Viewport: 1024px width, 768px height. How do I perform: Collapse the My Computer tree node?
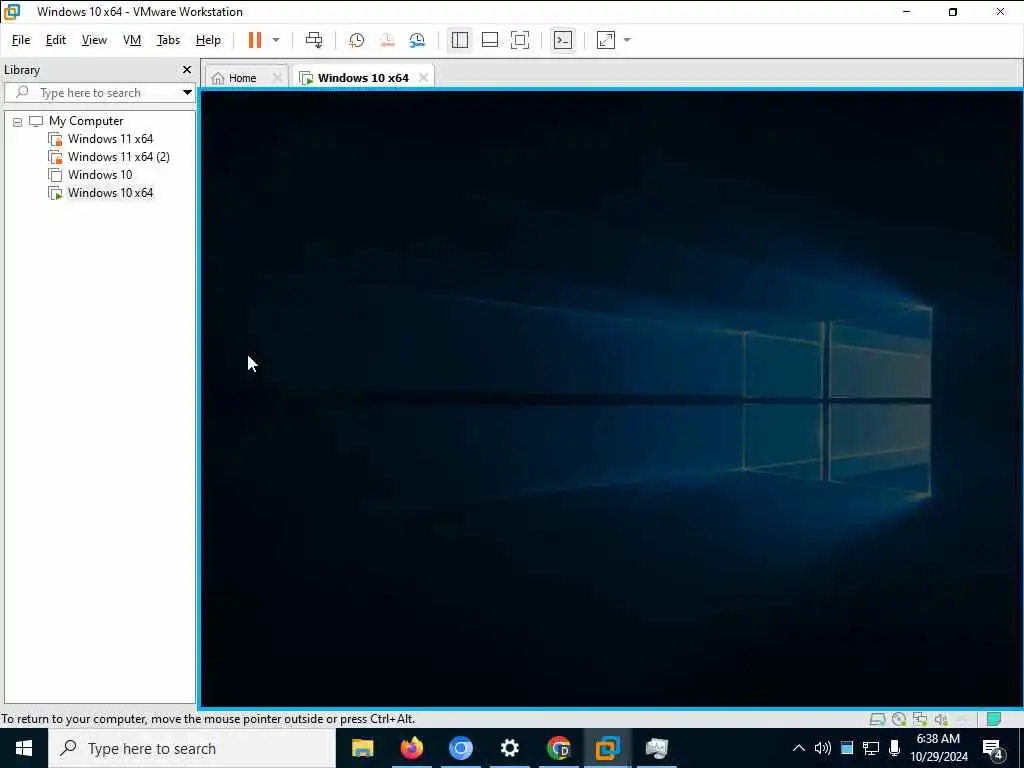[x=18, y=121]
